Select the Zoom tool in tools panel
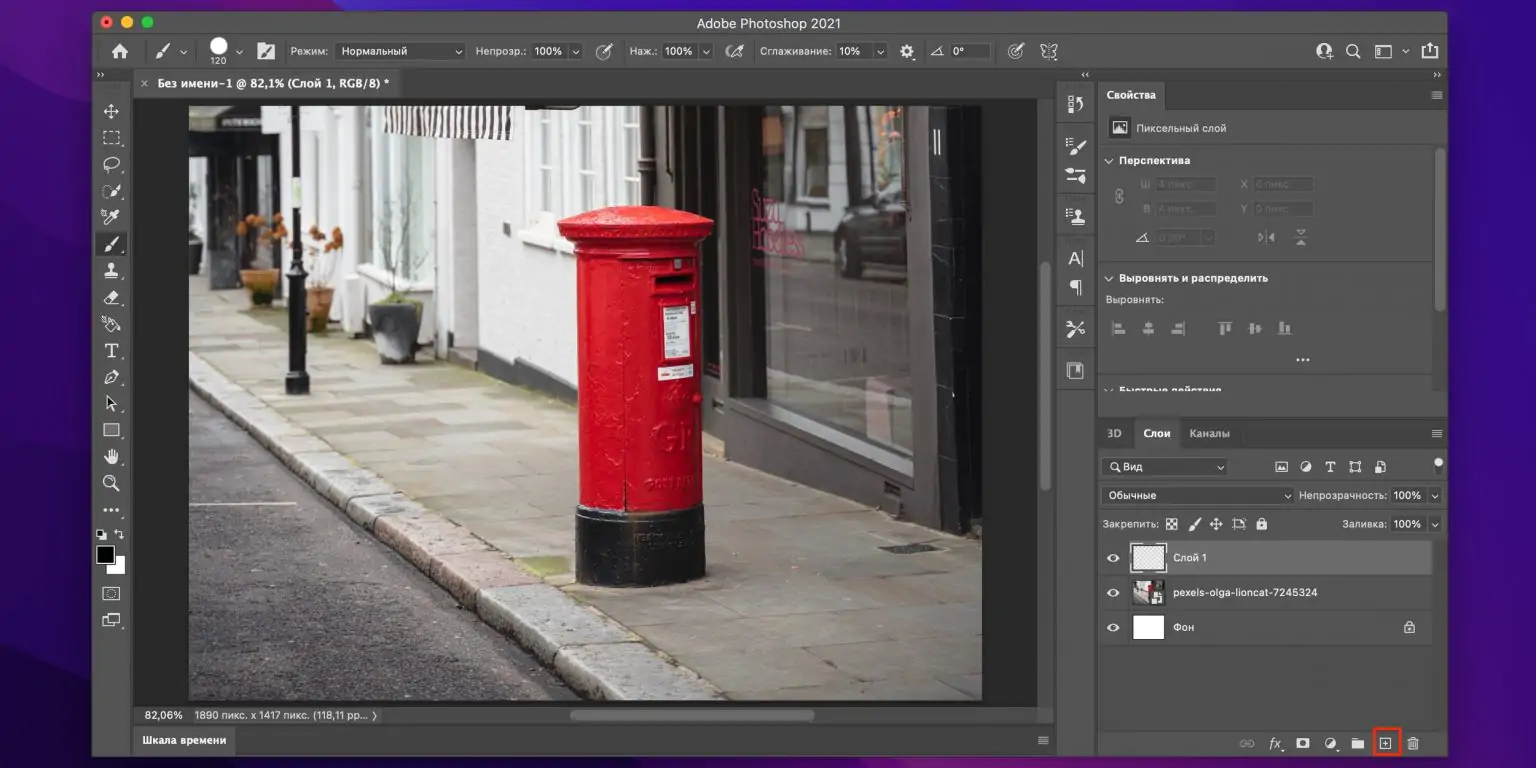This screenshot has width=1536, height=768. [111, 483]
